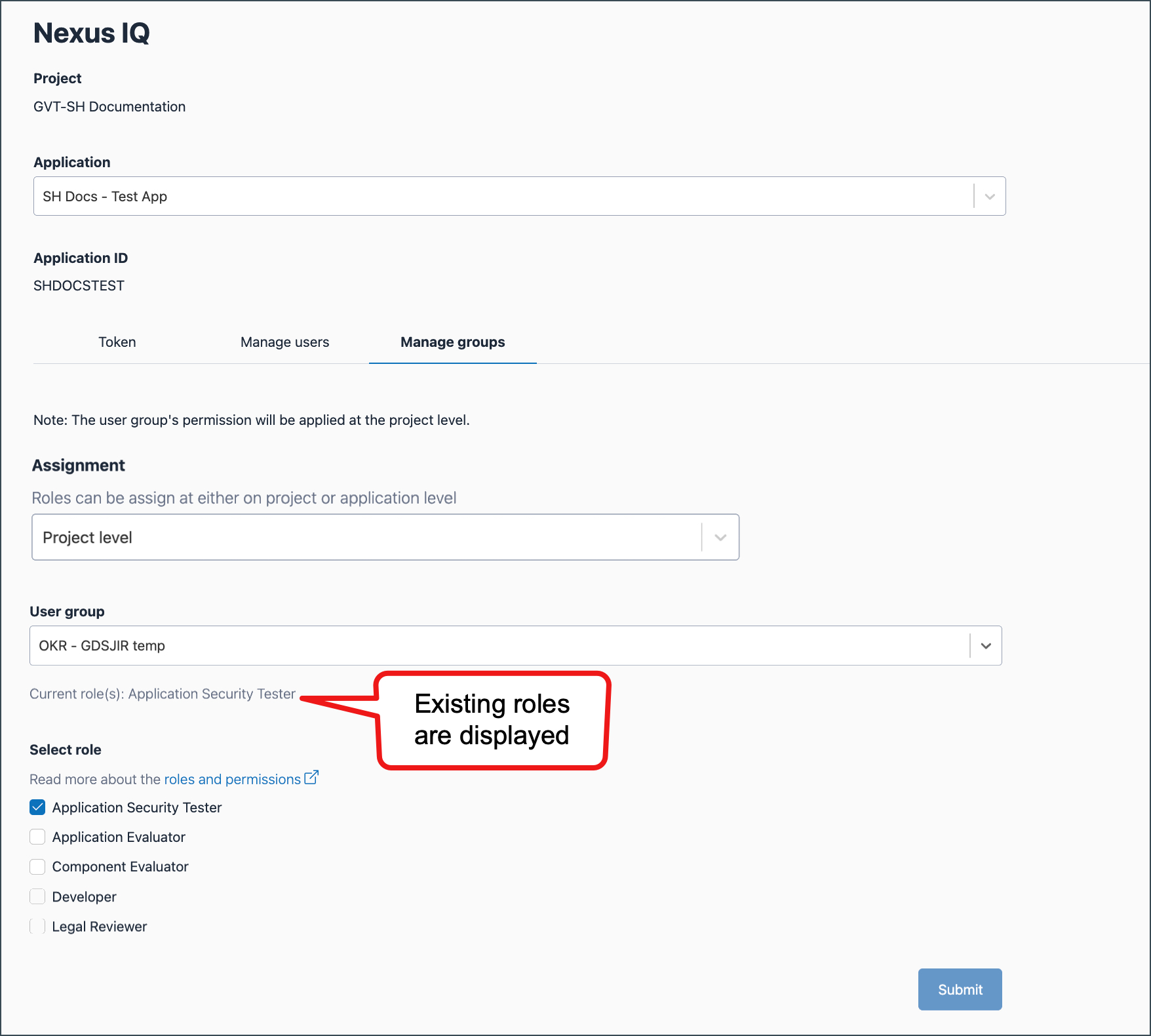Image resolution: width=1151 pixels, height=1036 pixels.
Task: Click the OKR - GDSJIR temp field
Action: click(515, 646)
